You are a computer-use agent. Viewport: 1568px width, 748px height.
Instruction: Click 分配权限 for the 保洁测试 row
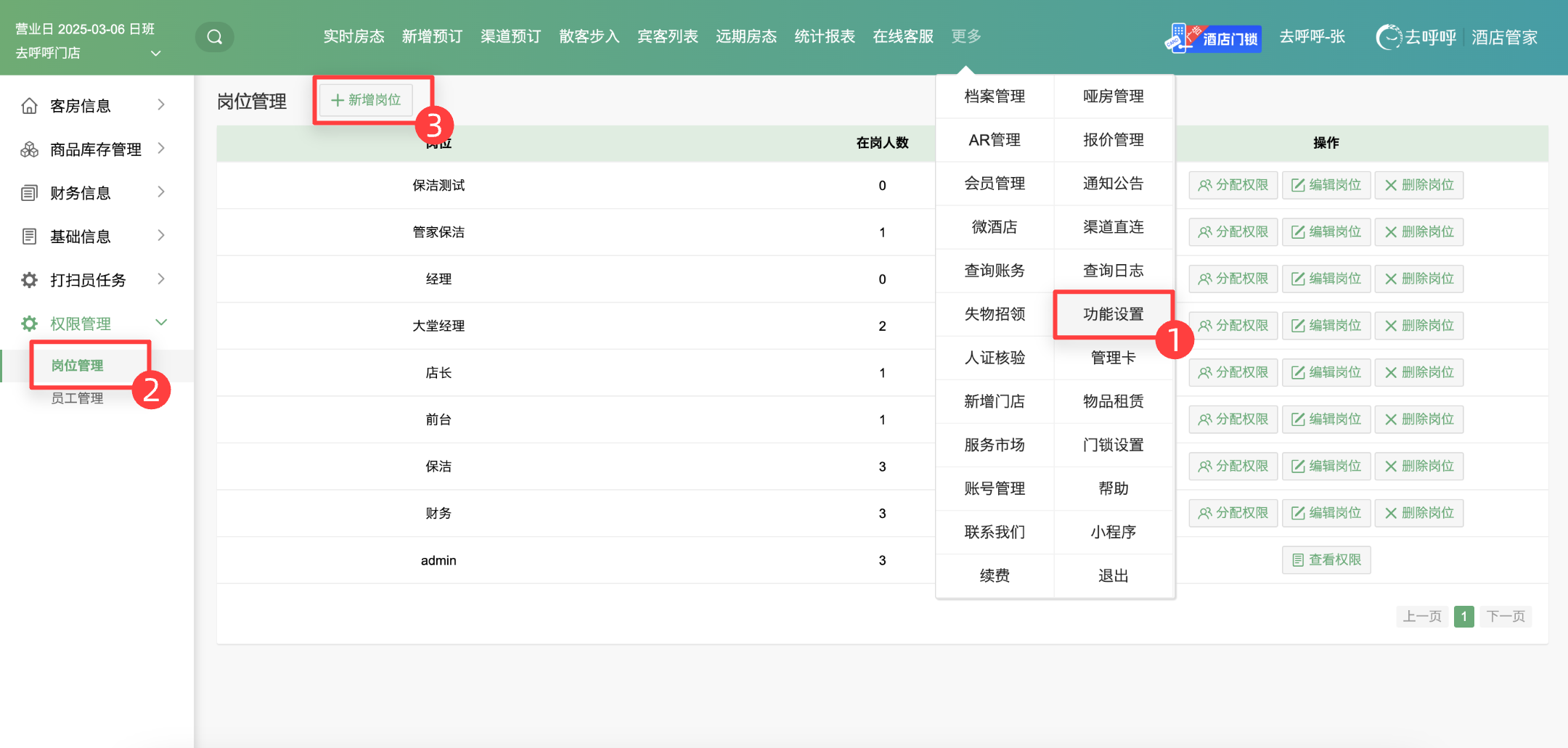[1233, 185]
